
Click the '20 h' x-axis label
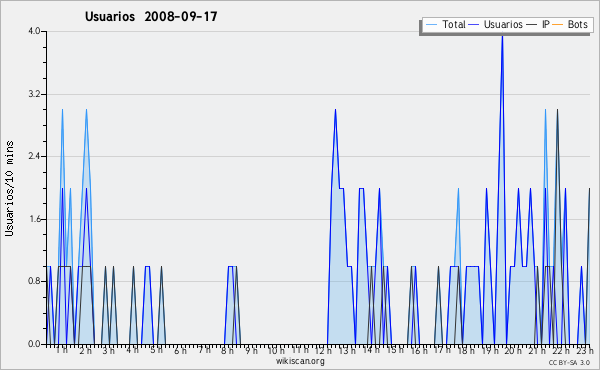(x=513, y=350)
